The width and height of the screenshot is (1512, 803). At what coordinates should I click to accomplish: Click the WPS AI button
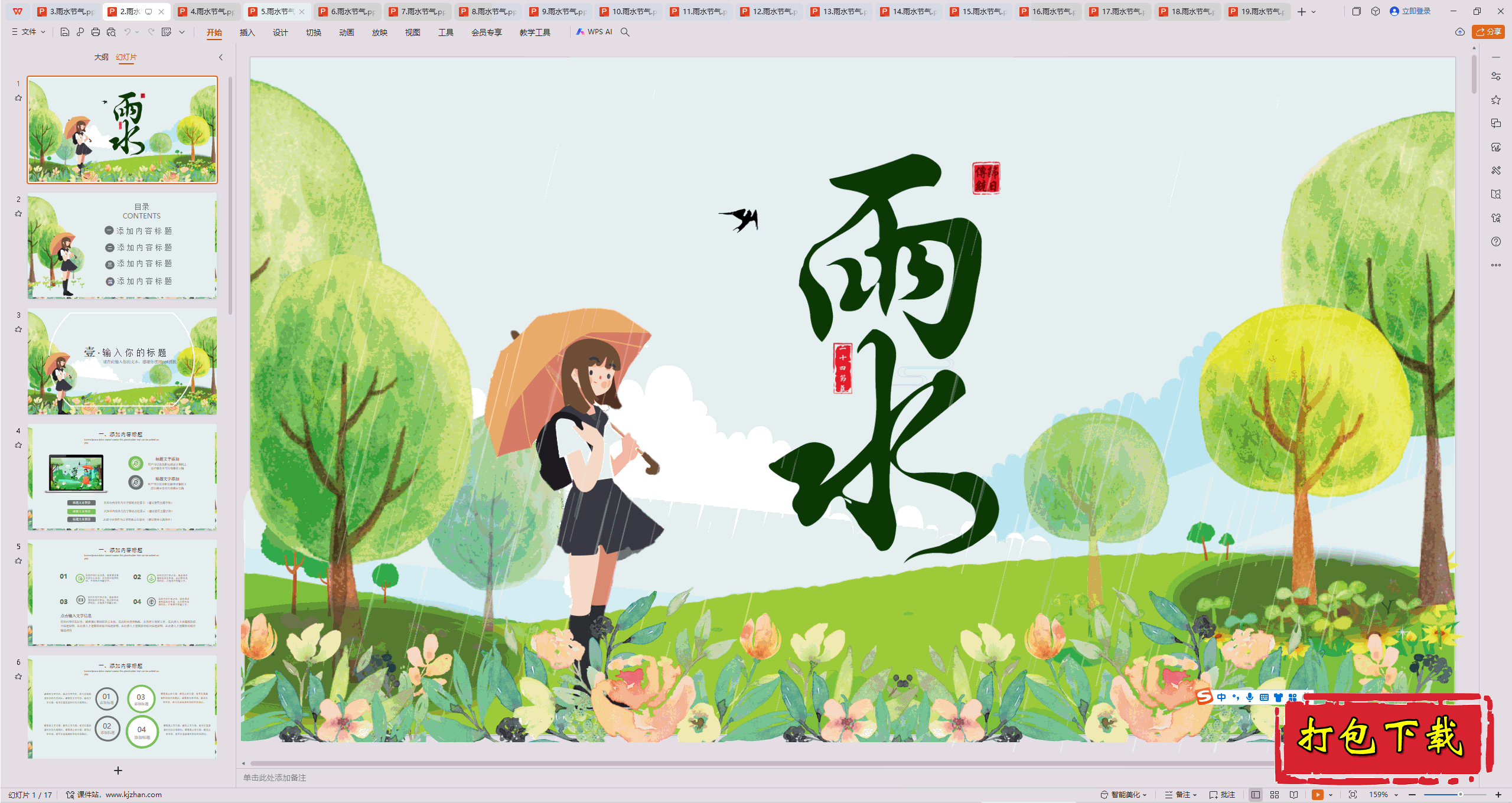click(595, 32)
